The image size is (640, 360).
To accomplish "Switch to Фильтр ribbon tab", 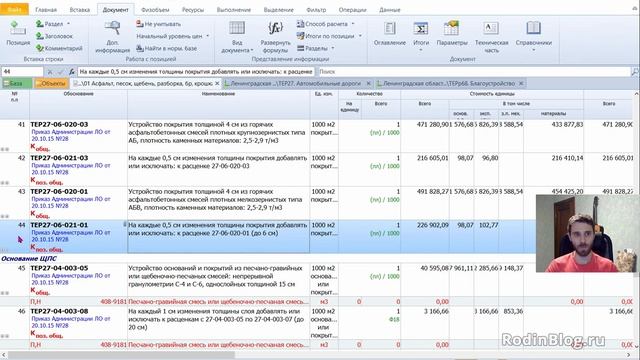I will pos(316,9).
